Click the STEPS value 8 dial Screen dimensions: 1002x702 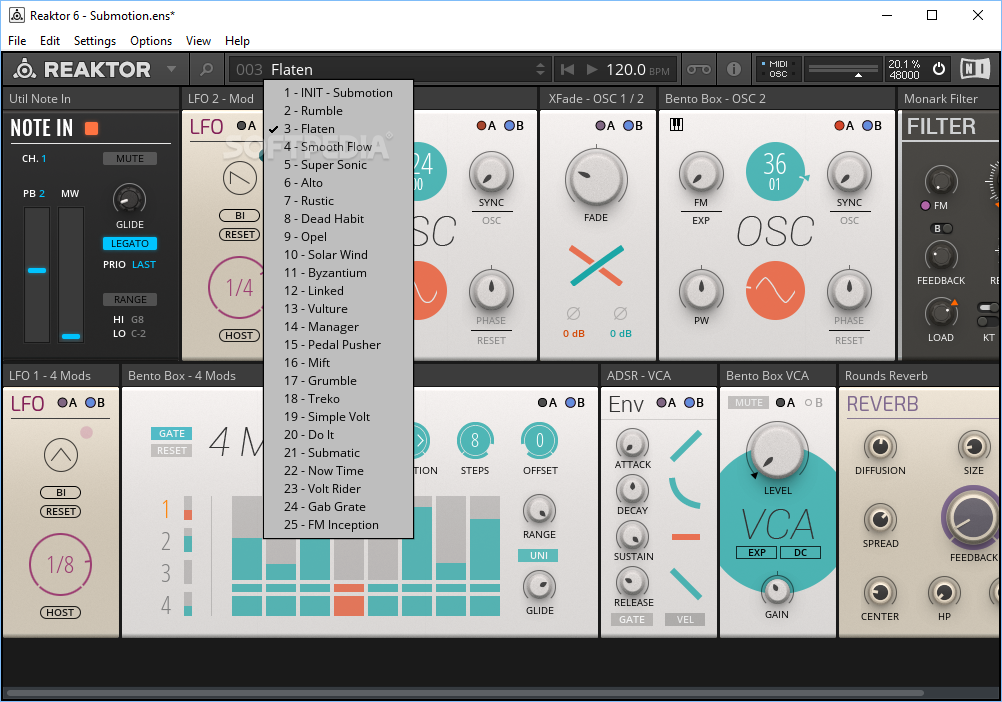coord(475,441)
